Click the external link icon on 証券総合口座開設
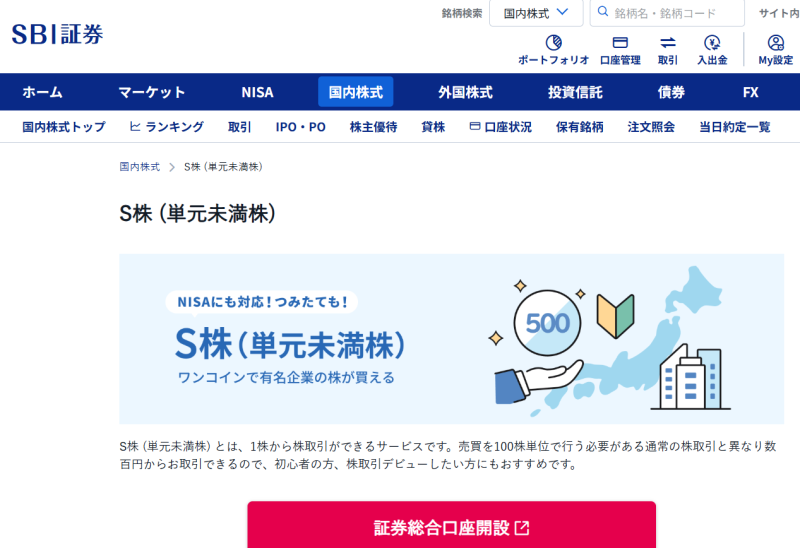The image size is (800, 548). click(522, 528)
